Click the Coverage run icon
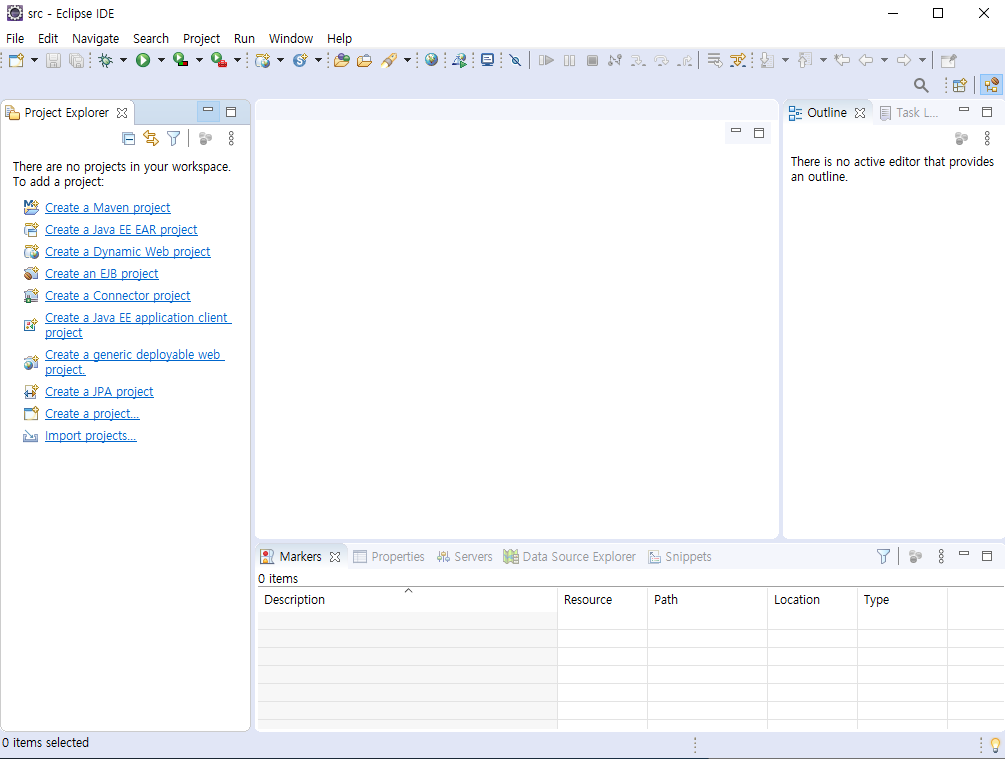Image resolution: width=1005 pixels, height=759 pixels. click(181, 60)
